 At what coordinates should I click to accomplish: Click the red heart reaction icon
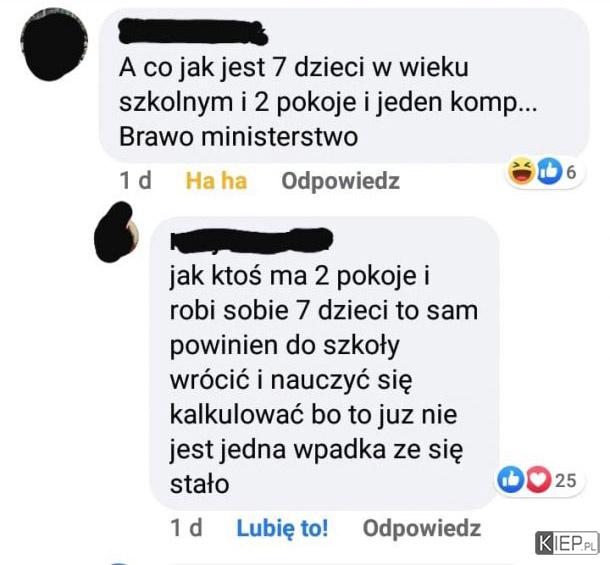pyautogui.click(x=539, y=479)
